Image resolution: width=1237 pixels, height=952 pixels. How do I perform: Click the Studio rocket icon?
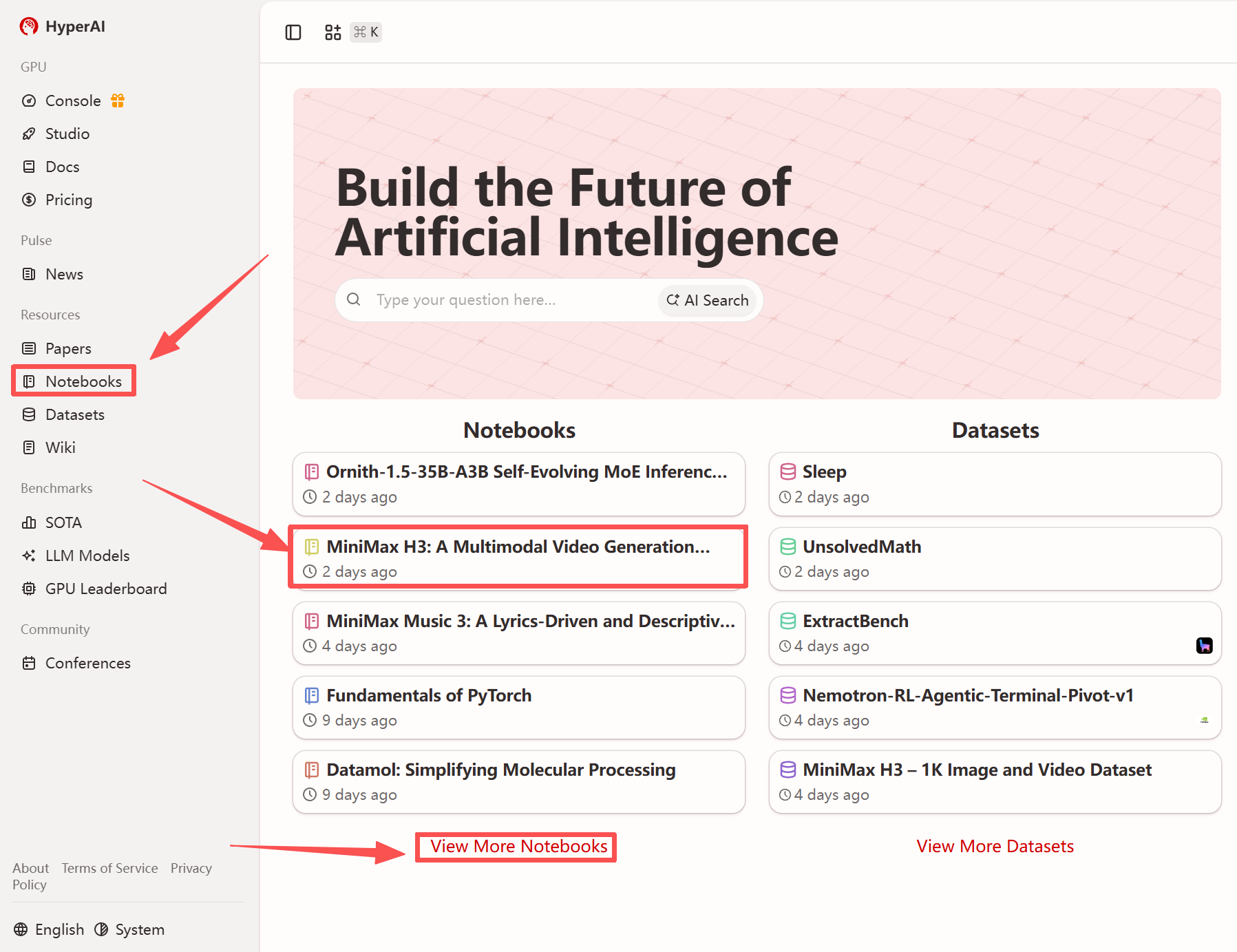pos(29,134)
